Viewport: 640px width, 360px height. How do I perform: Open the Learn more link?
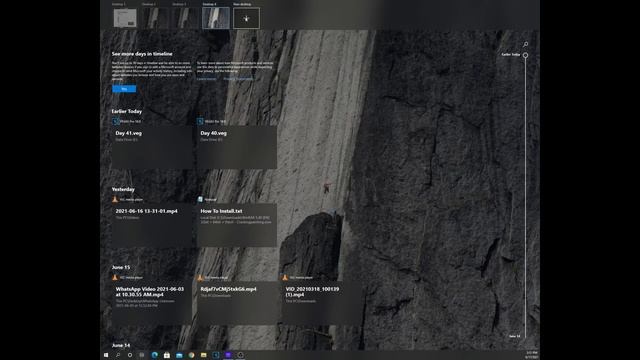[207, 79]
